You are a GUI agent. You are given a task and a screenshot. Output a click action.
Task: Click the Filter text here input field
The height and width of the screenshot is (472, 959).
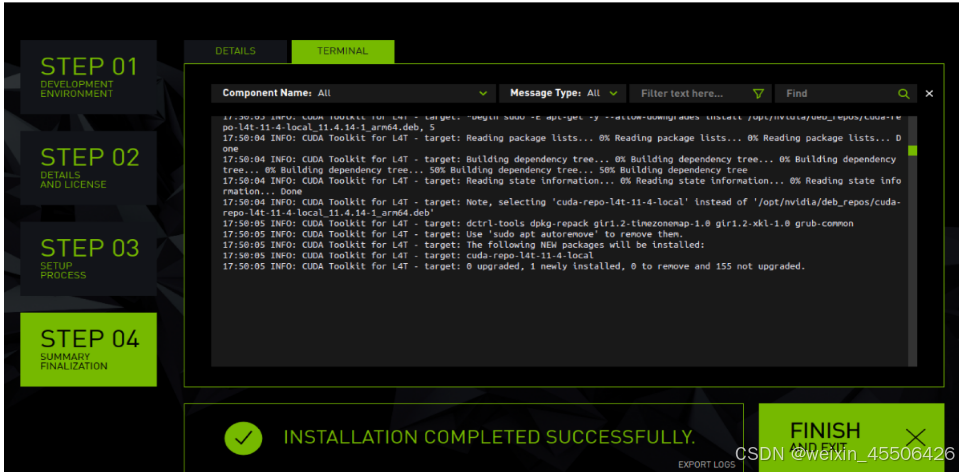[700, 94]
